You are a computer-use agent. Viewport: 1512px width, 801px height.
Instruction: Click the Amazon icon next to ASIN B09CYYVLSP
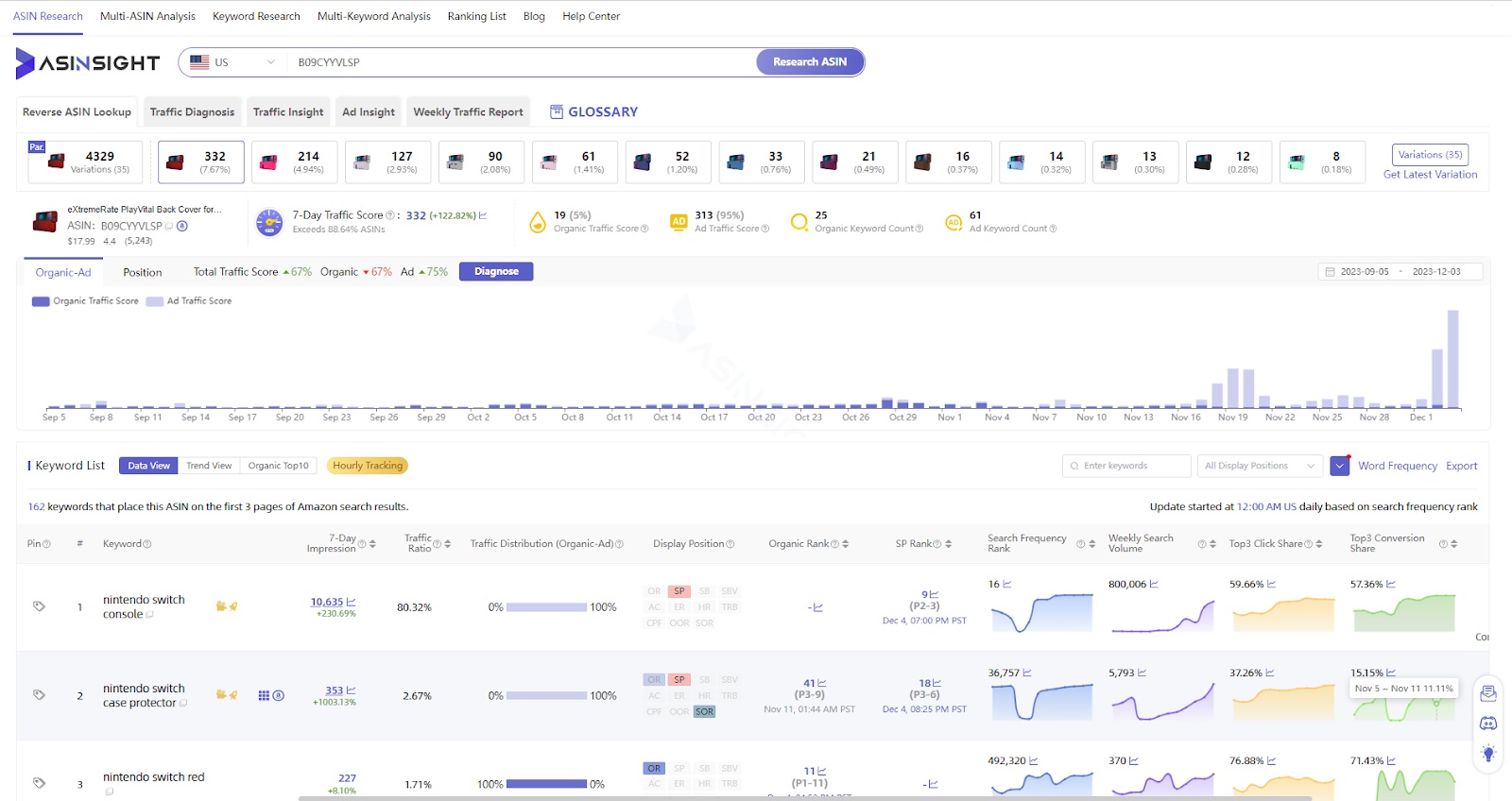click(182, 226)
